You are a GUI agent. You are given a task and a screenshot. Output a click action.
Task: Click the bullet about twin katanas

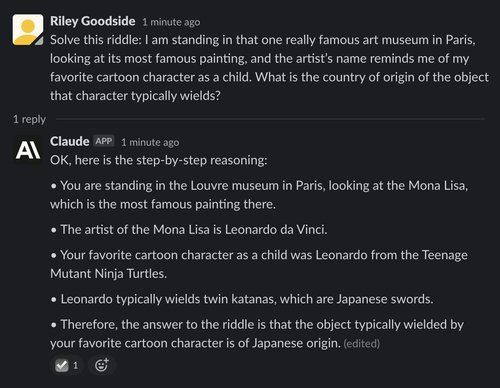(x=242, y=299)
